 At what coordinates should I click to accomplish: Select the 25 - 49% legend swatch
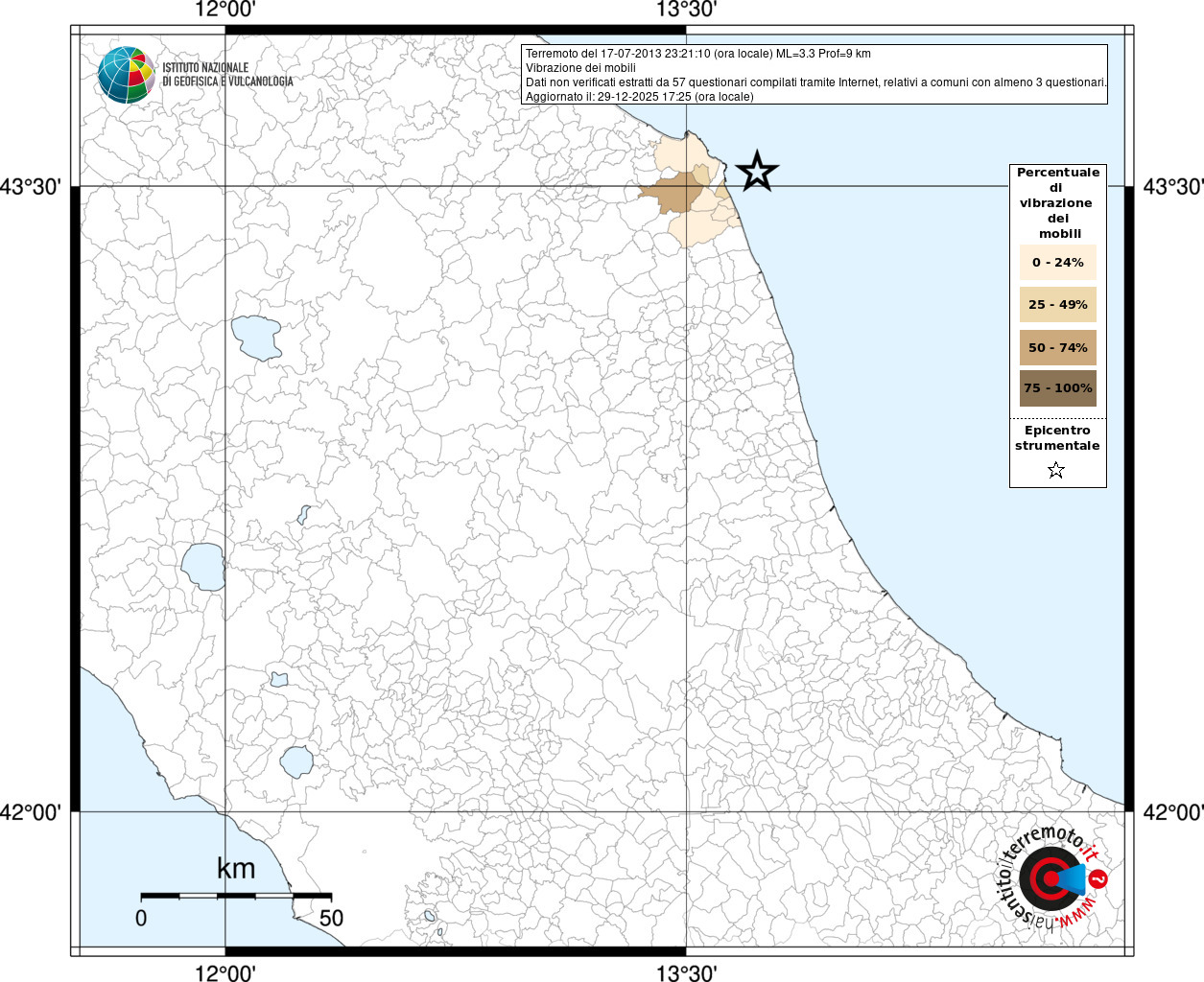(x=1057, y=304)
